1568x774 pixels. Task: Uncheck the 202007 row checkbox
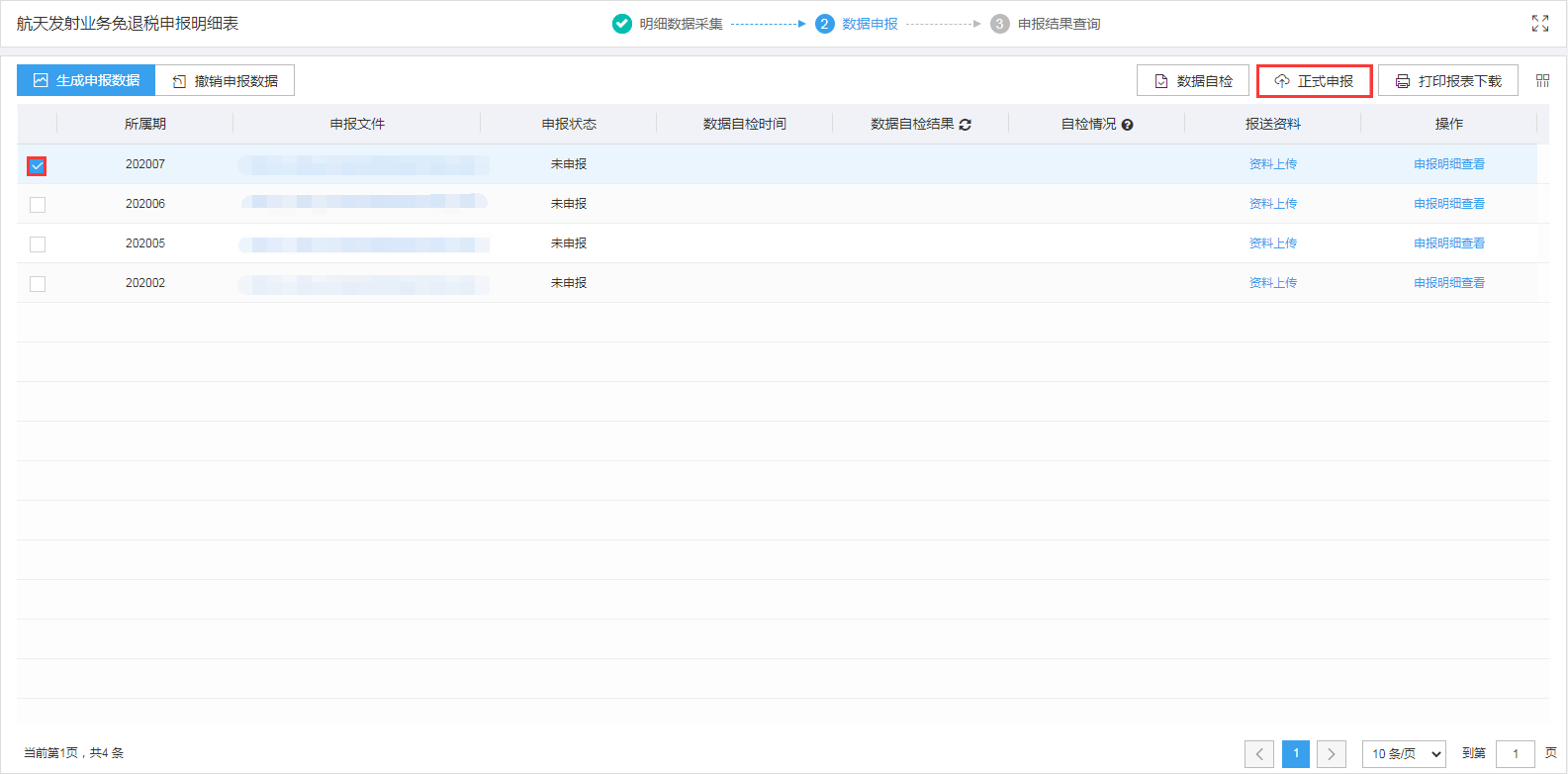pos(38,165)
